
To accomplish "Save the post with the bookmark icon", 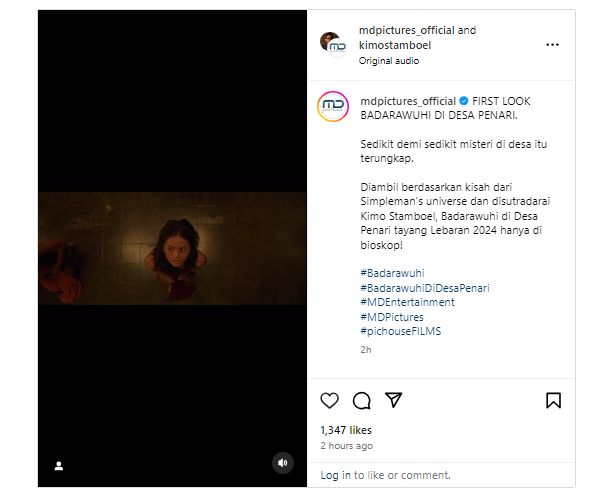I will pos(553,400).
